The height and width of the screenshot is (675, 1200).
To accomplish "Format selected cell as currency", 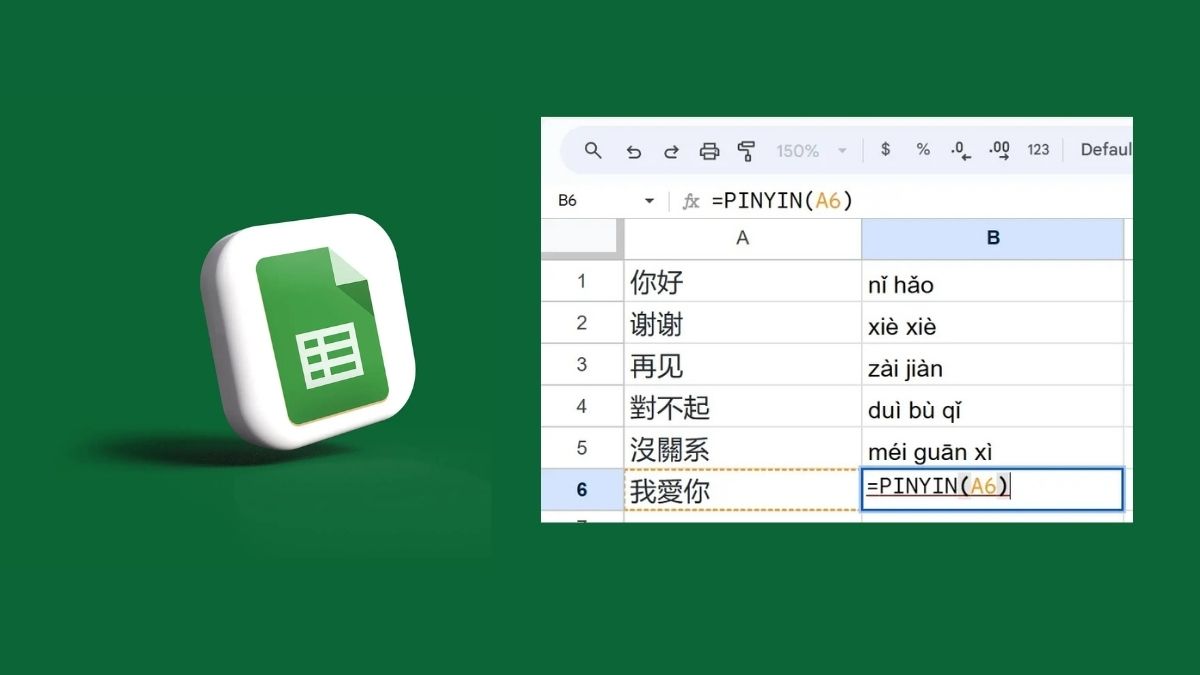I will pos(885,150).
